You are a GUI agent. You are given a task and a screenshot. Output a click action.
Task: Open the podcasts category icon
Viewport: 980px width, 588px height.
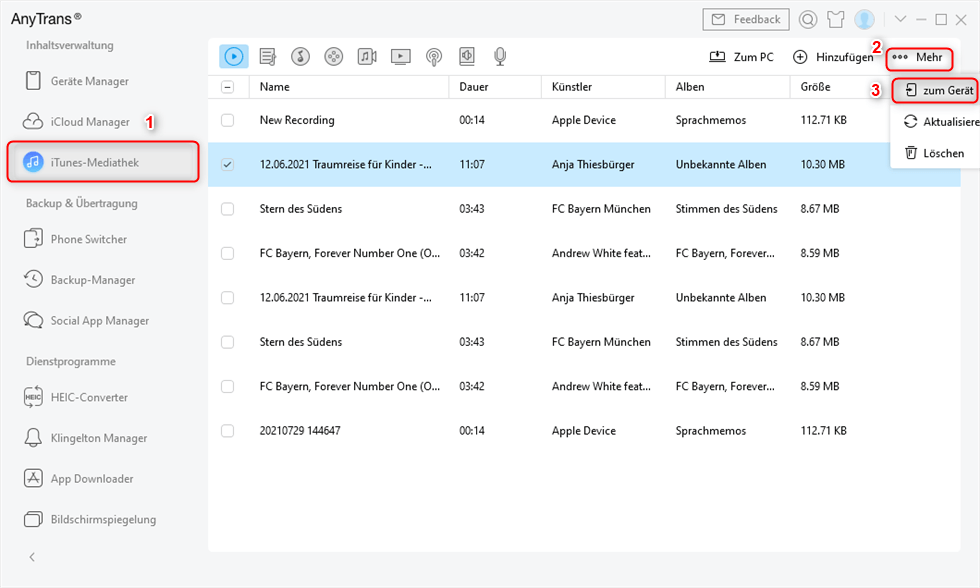(434, 57)
